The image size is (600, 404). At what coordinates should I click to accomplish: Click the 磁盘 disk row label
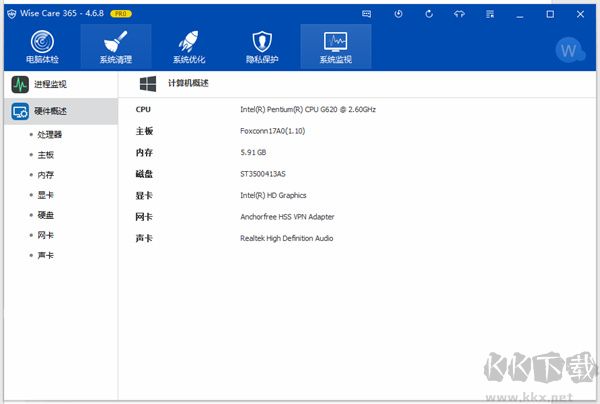tap(144, 174)
